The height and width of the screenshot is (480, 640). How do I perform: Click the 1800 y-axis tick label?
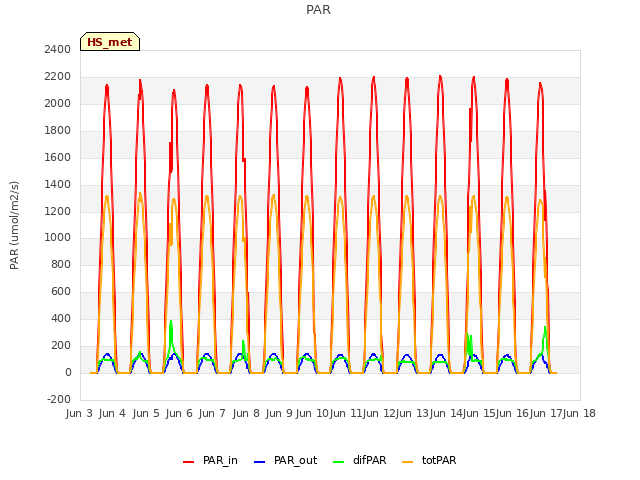pos(58,131)
